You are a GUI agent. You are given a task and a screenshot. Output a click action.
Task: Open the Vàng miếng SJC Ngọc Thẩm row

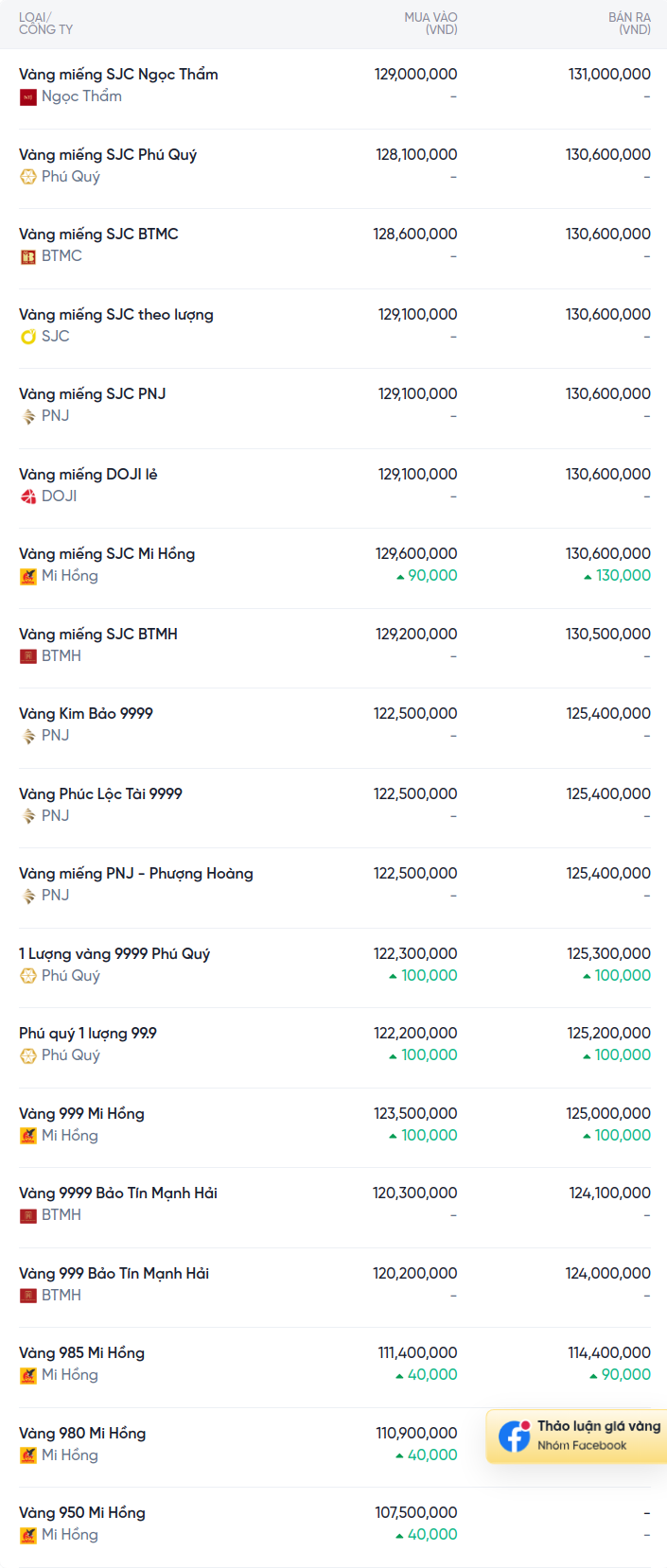335,89
